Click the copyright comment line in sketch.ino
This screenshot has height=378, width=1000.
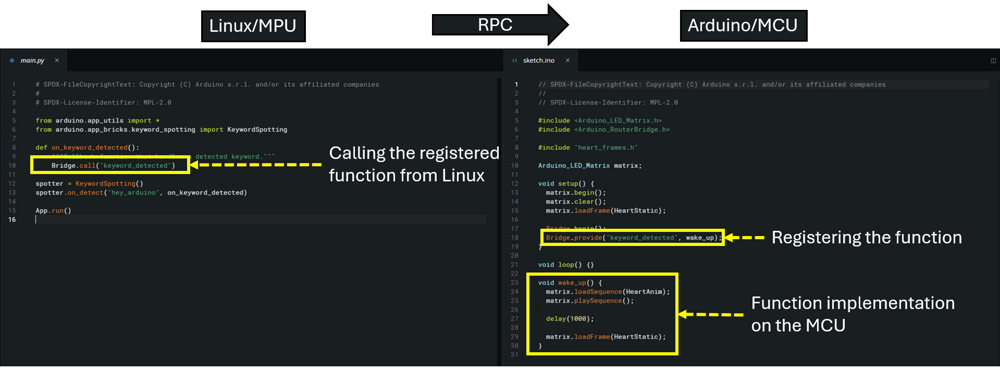pyautogui.click(x=712, y=84)
